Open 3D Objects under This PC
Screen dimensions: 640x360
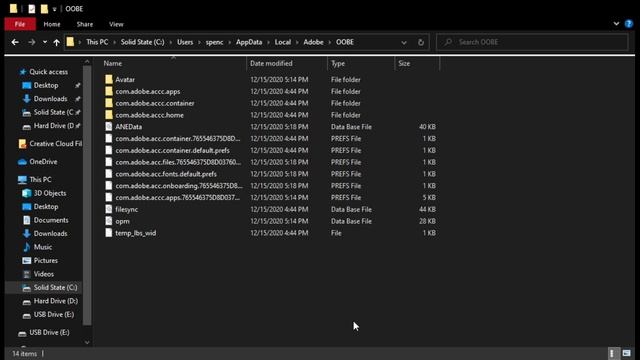click(x=50, y=193)
